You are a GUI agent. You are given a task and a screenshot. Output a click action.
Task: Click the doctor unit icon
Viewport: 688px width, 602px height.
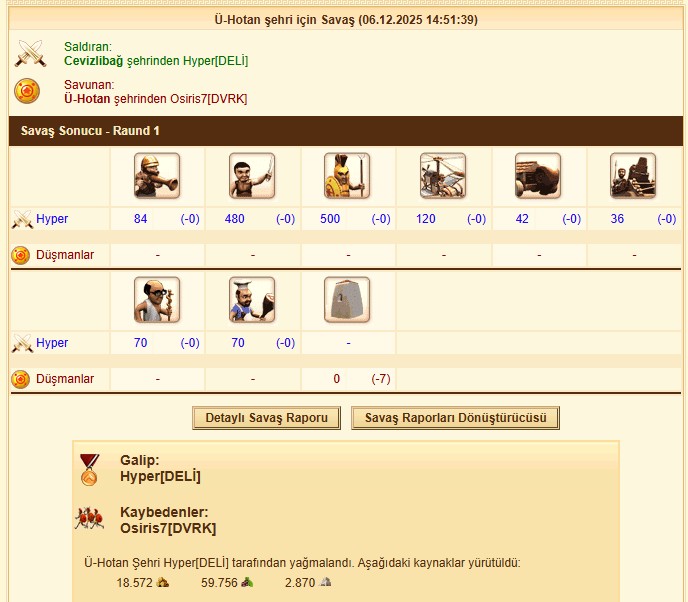pyautogui.click(x=157, y=300)
